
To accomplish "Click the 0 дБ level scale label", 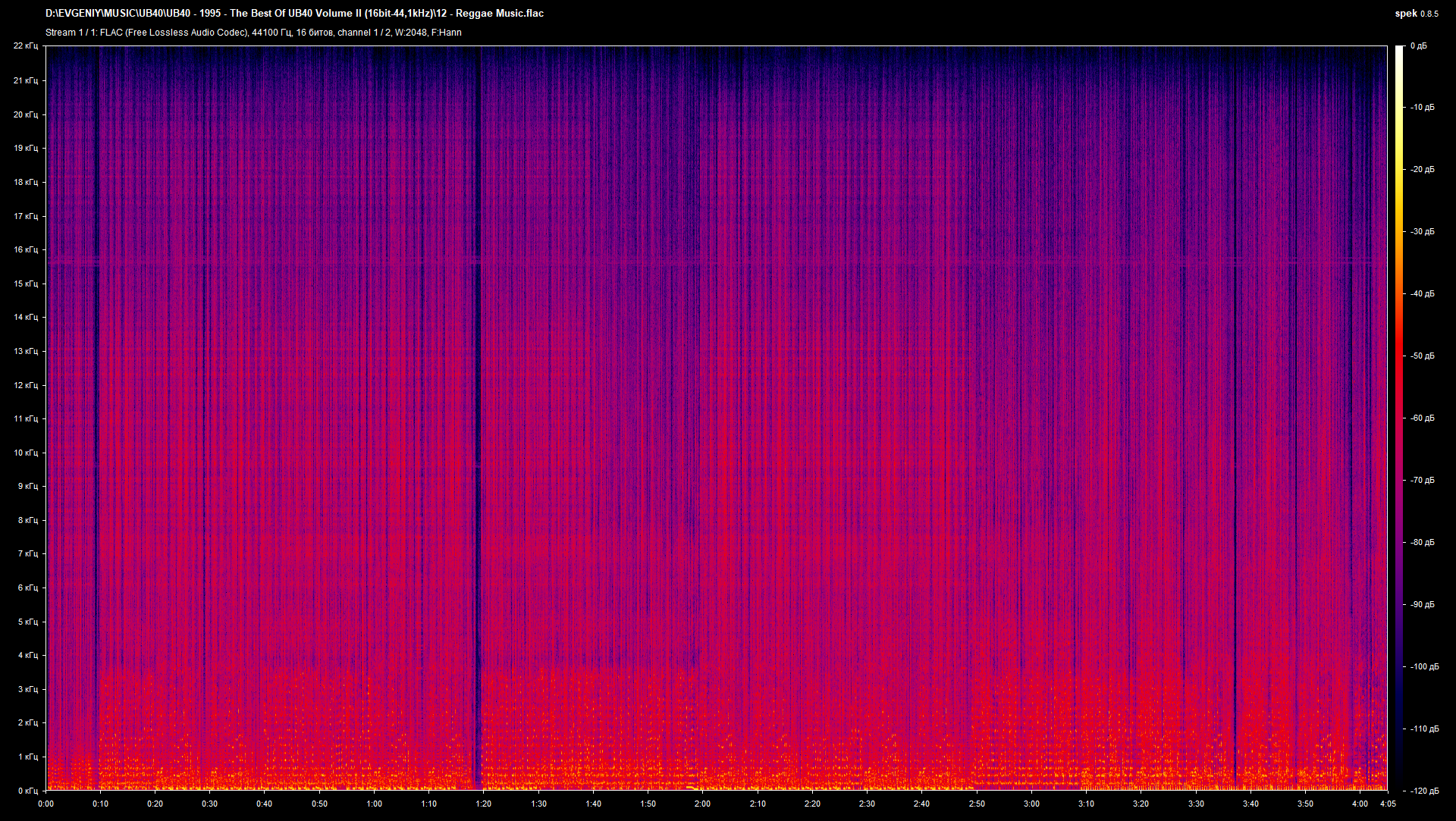I will (x=1418, y=46).
